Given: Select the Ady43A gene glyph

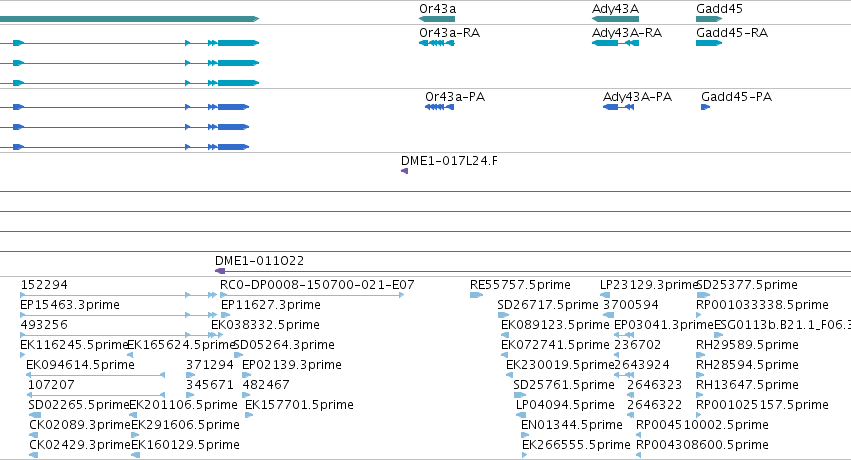Looking at the screenshot, I should tap(615, 19).
